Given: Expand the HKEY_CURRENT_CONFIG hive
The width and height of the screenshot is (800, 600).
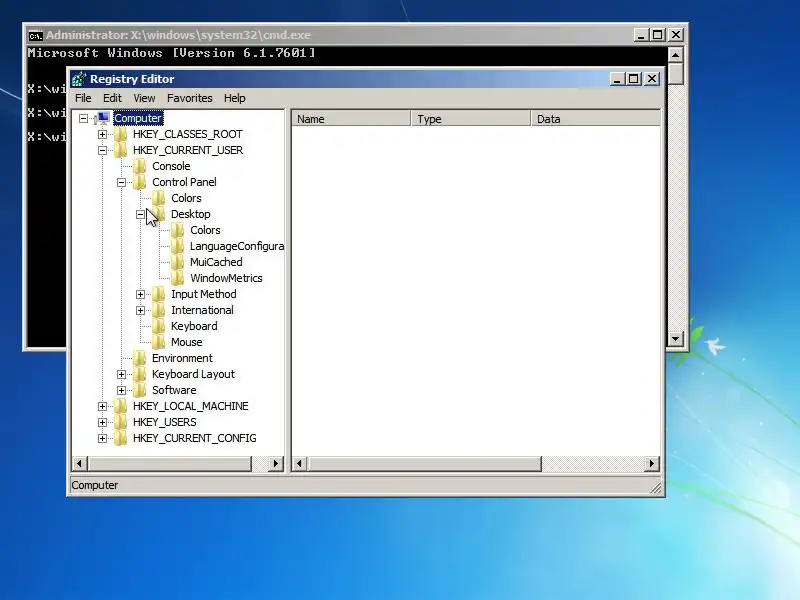Looking at the screenshot, I should pos(102,438).
